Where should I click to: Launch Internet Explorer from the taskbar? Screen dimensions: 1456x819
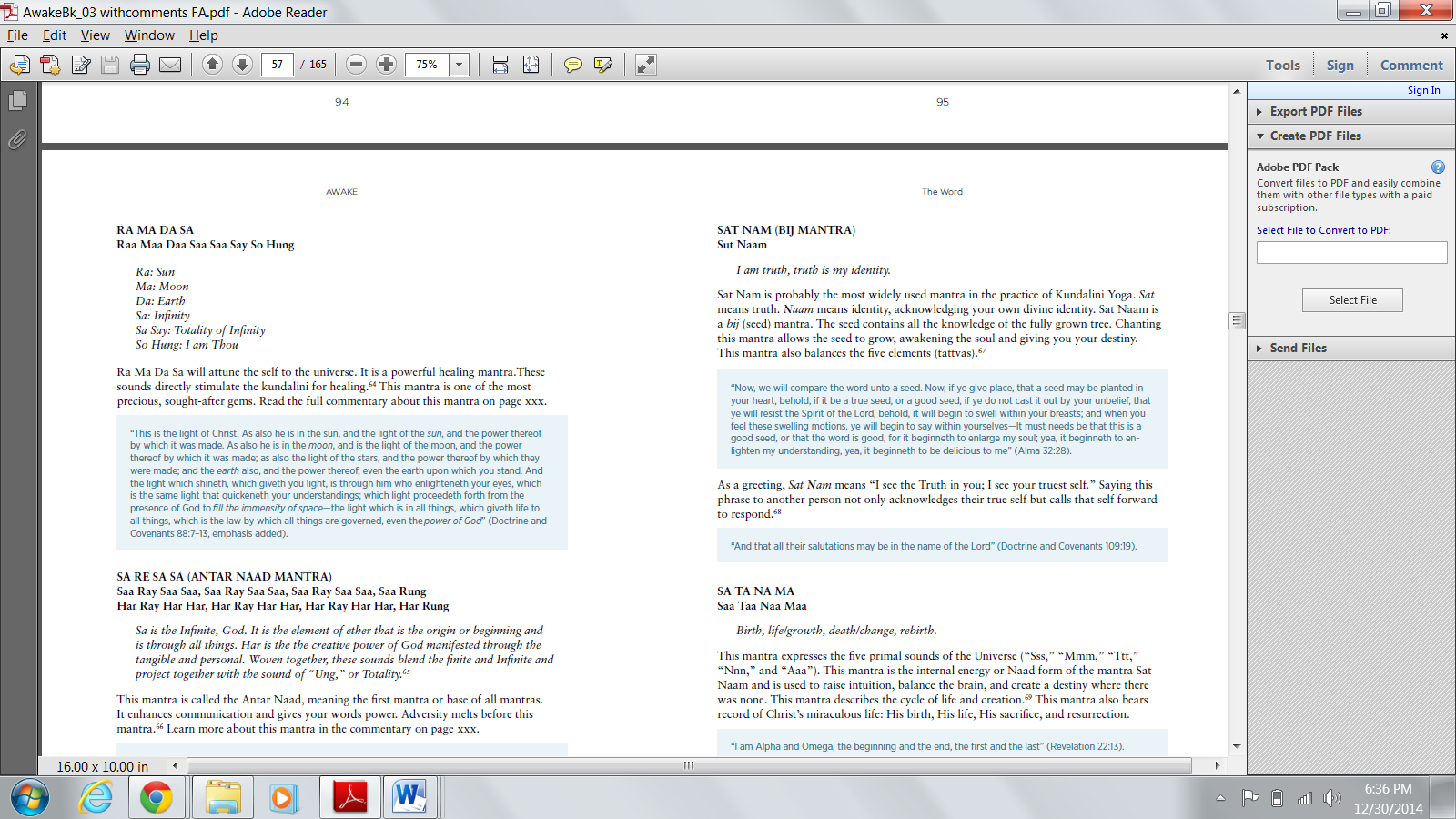[96, 797]
